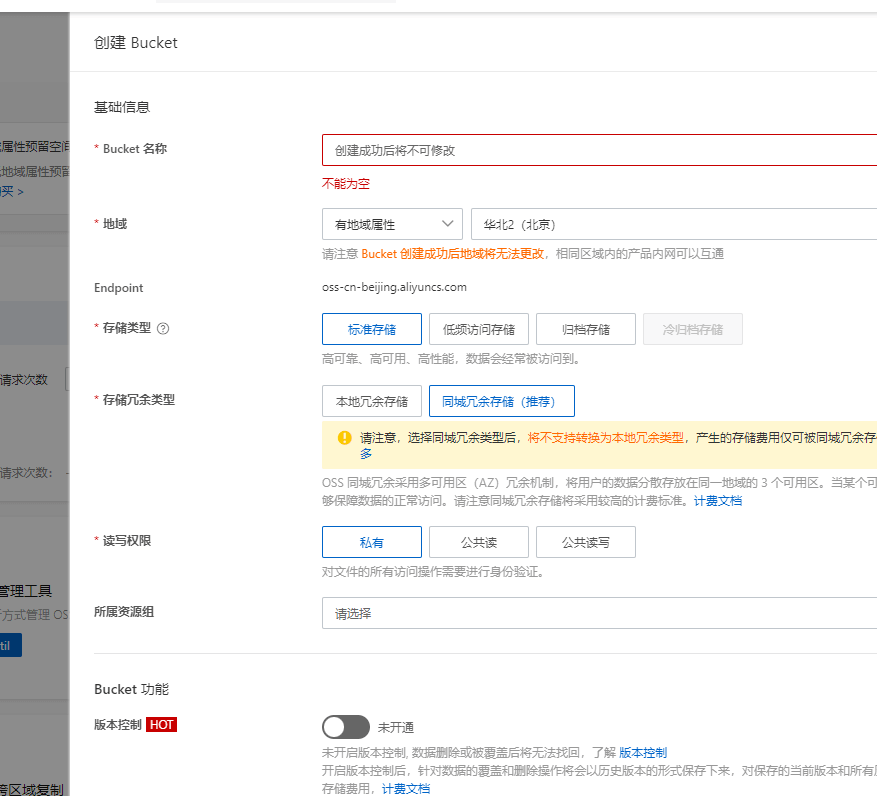
Task: Toggle the 版本控制 switch on
Action: click(x=346, y=727)
